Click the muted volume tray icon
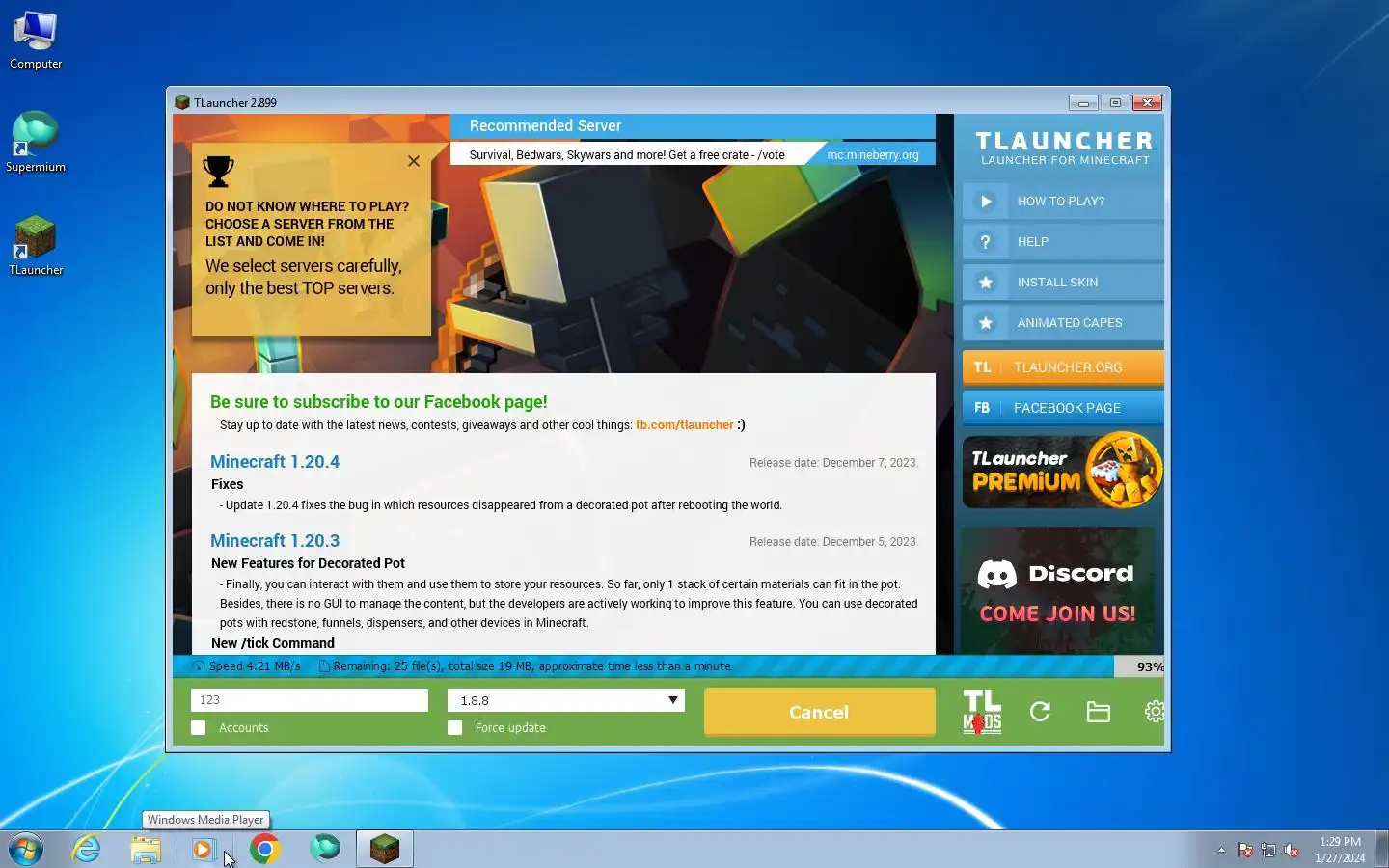Image resolution: width=1389 pixels, height=868 pixels. tap(1292, 851)
